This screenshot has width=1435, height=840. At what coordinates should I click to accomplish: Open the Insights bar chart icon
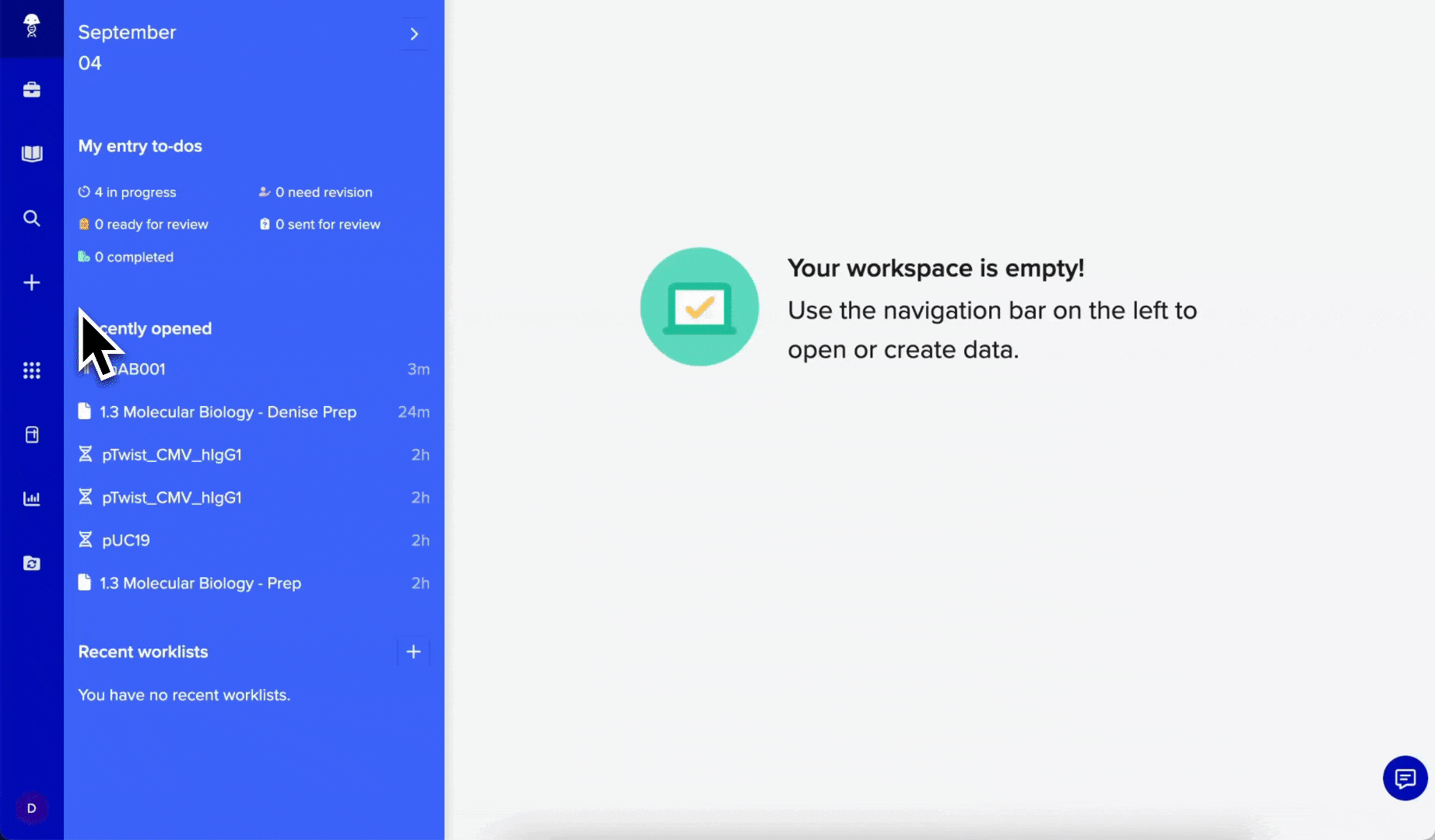point(31,499)
